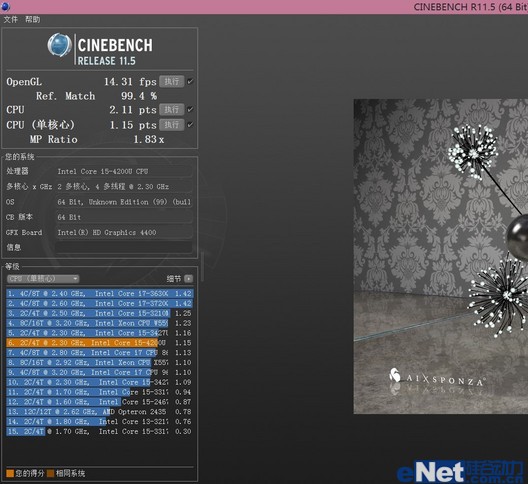Image resolution: width=528 pixels, height=484 pixels.
Task: Click the AIXSPONZA logo in render
Action: coord(437,378)
